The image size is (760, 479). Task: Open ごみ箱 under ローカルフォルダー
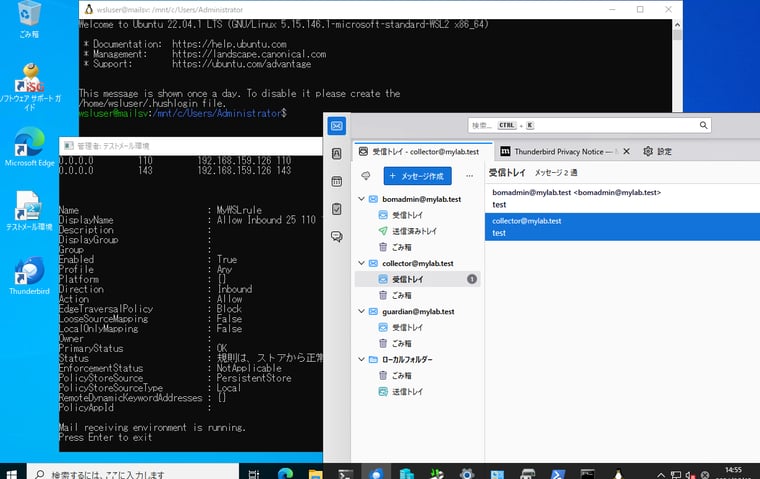pos(417,375)
